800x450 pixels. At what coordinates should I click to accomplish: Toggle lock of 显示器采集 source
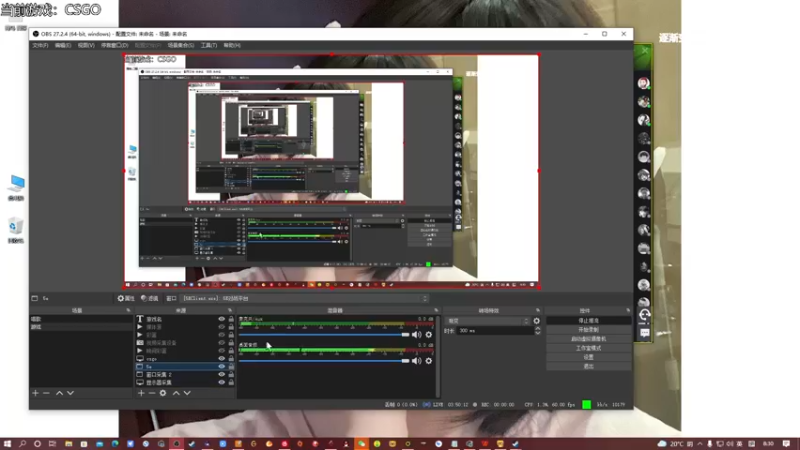[231, 382]
